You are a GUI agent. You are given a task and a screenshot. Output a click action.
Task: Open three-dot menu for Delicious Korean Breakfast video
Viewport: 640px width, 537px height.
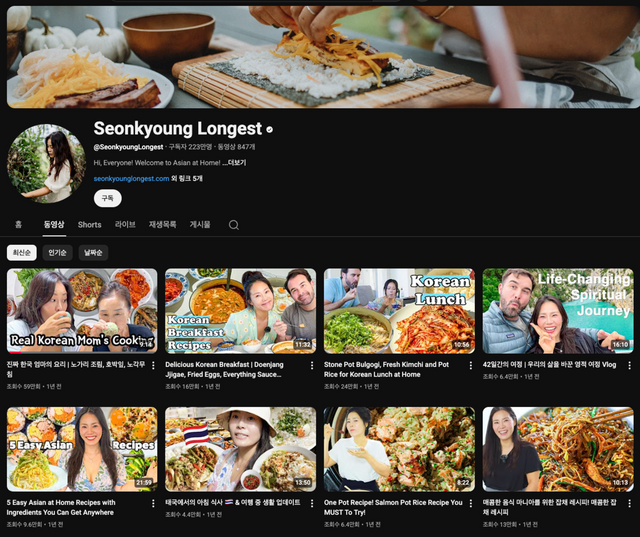312,366
